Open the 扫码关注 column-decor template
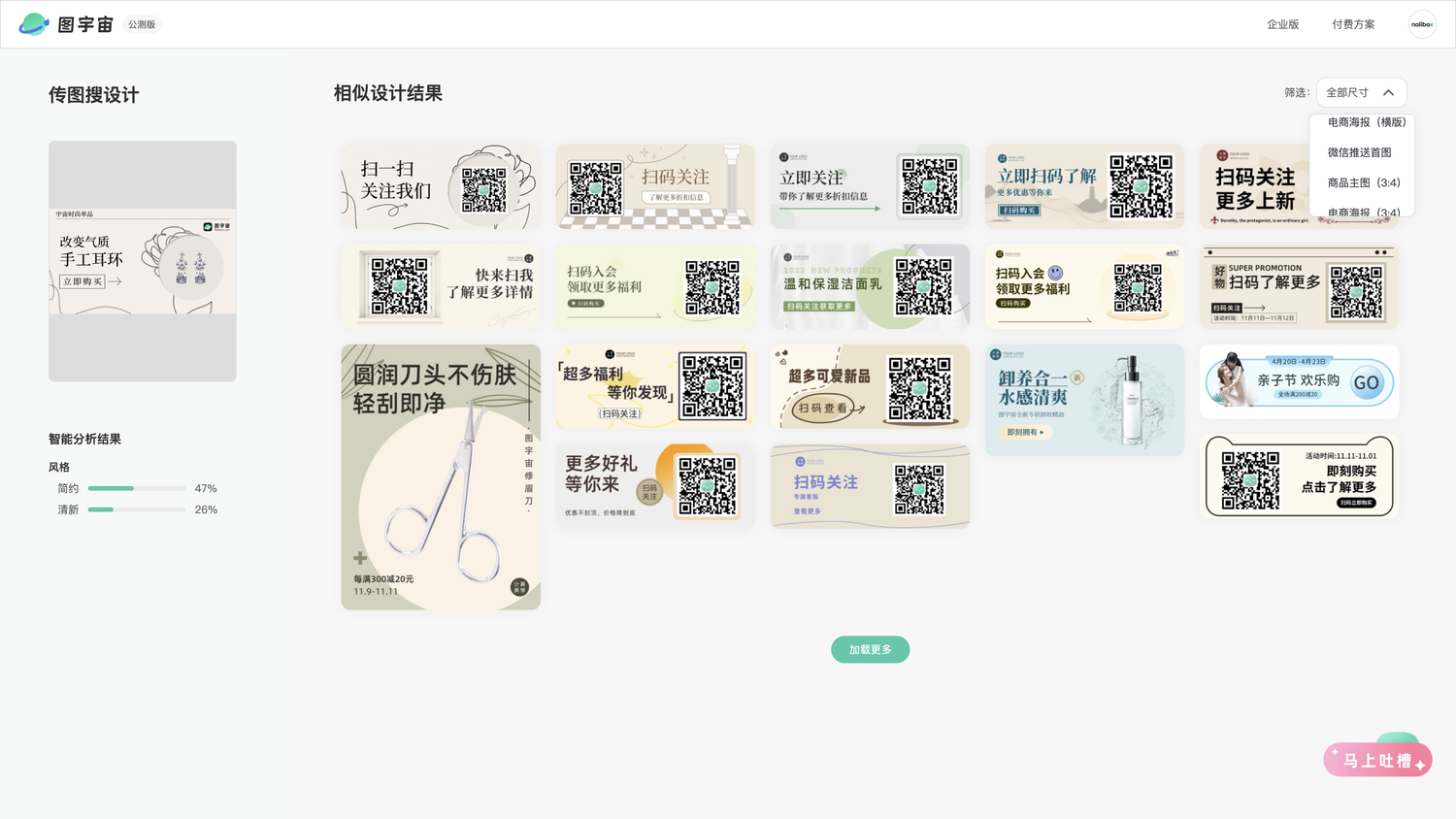 point(655,186)
